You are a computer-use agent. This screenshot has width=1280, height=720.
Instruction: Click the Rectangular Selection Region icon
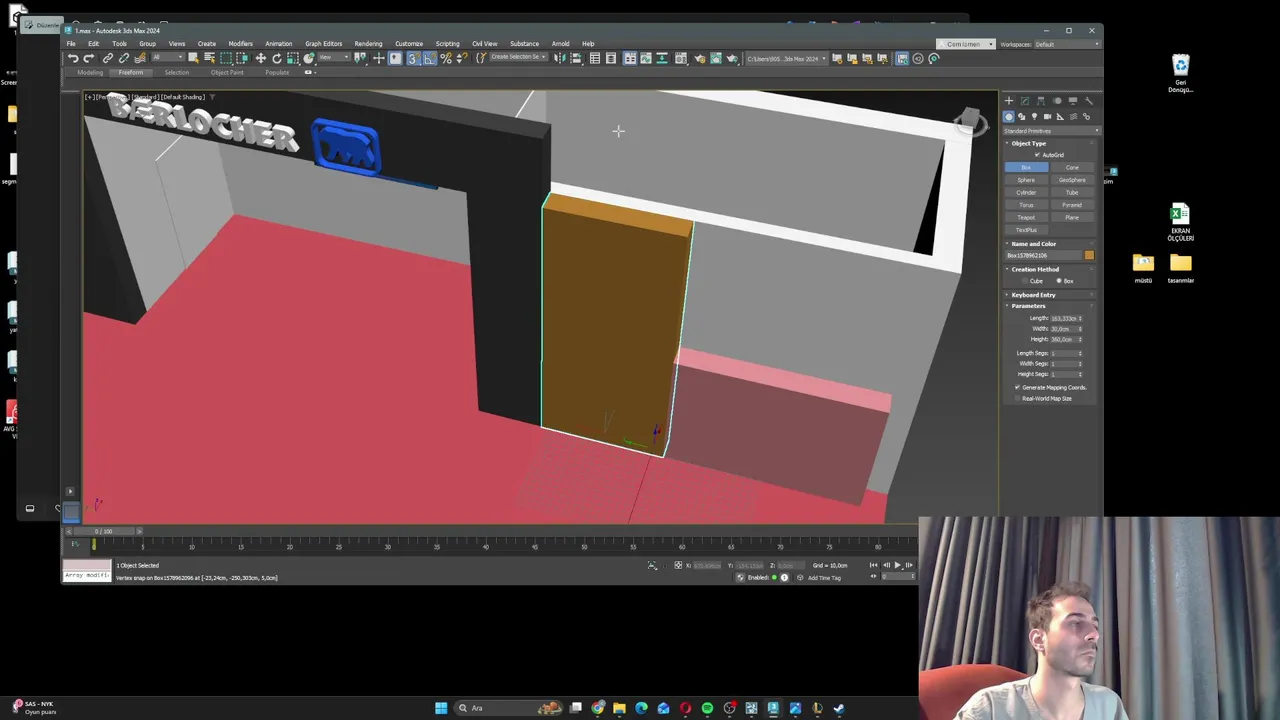tap(226, 58)
